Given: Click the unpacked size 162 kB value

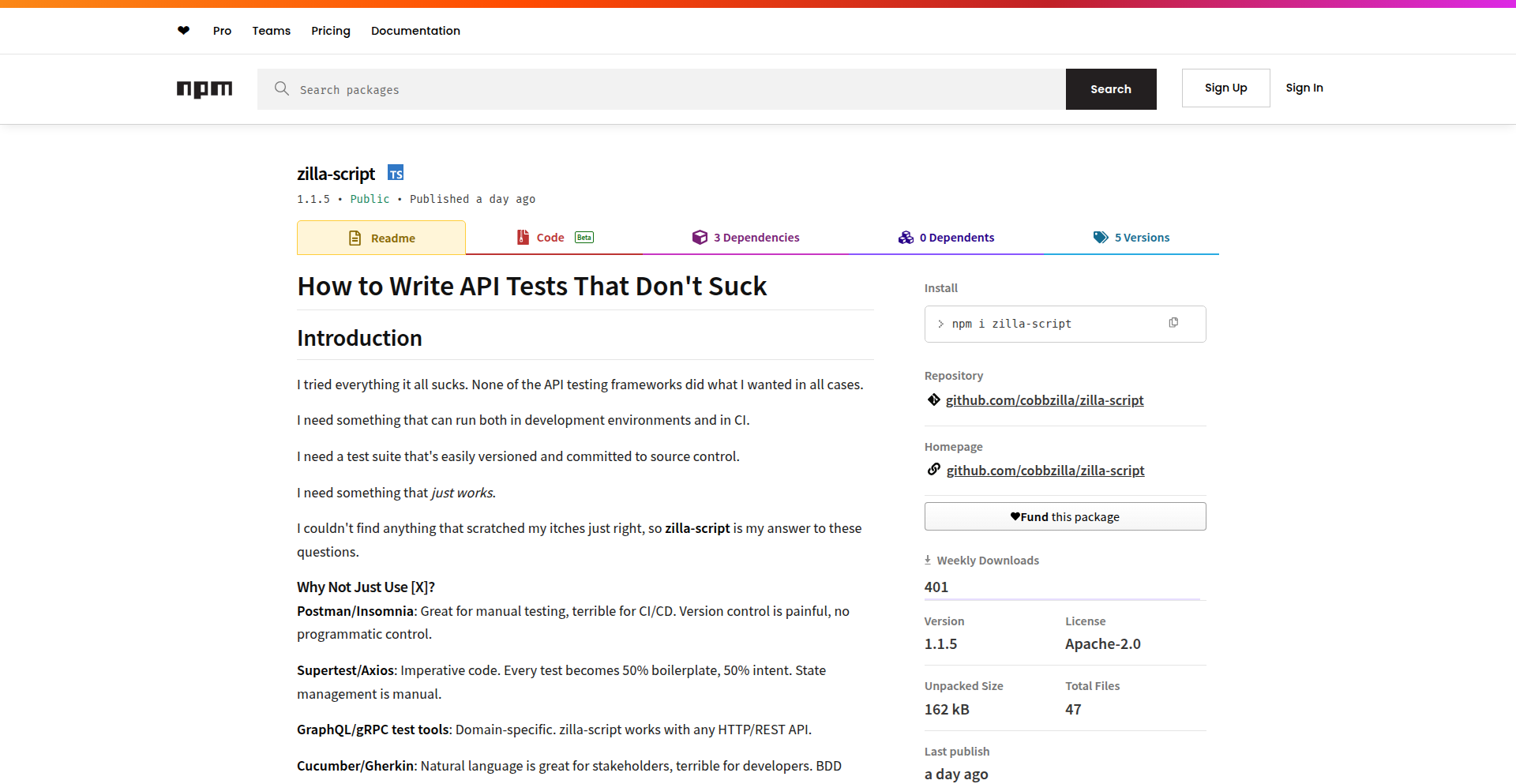Looking at the screenshot, I should (947, 709).
